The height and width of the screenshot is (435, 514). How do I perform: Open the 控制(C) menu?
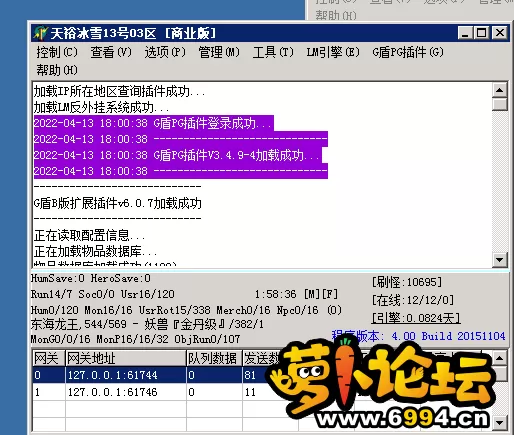[x=57, y=52]
